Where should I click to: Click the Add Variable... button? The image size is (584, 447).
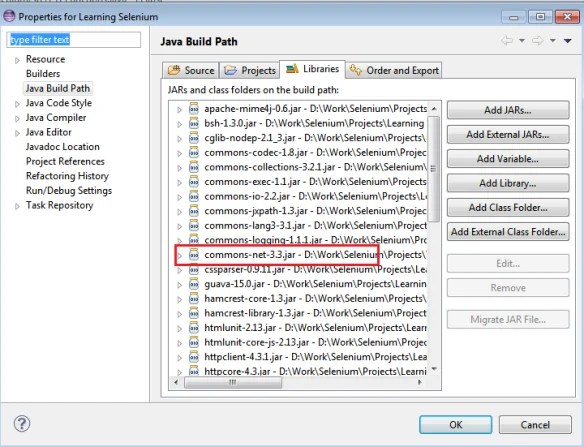click(508, 159)
